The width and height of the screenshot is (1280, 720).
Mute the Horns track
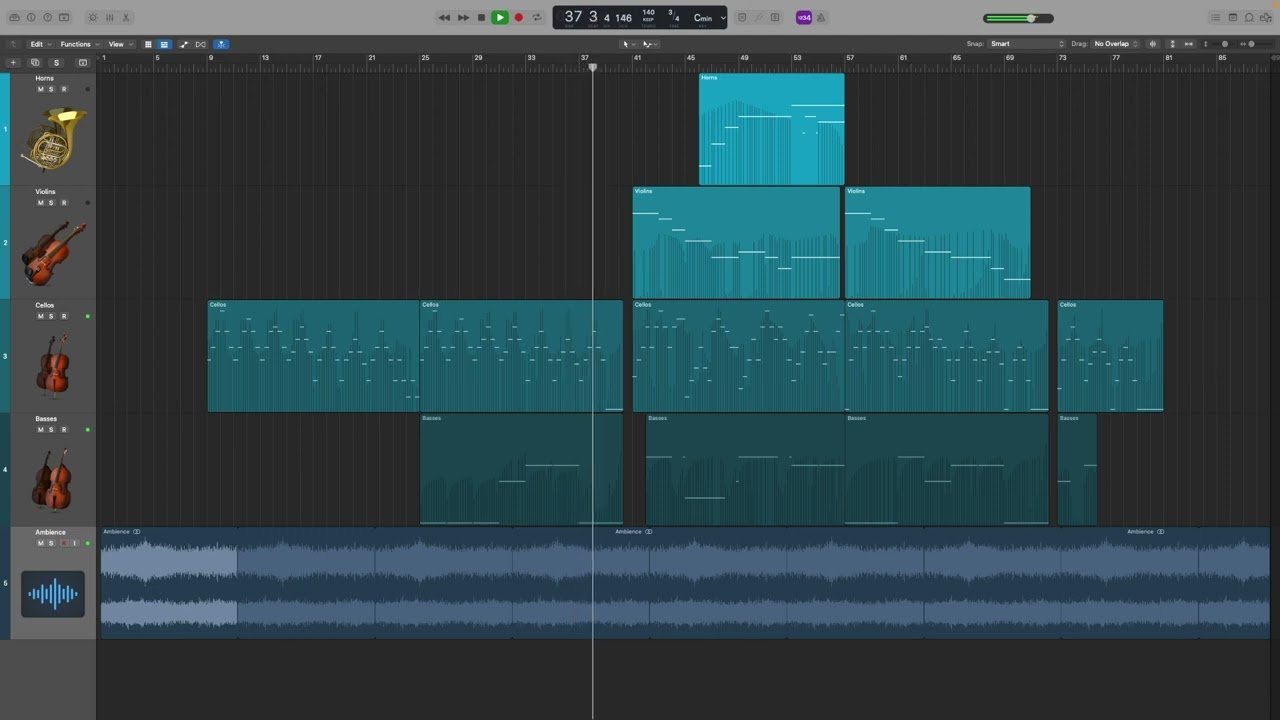40,89
